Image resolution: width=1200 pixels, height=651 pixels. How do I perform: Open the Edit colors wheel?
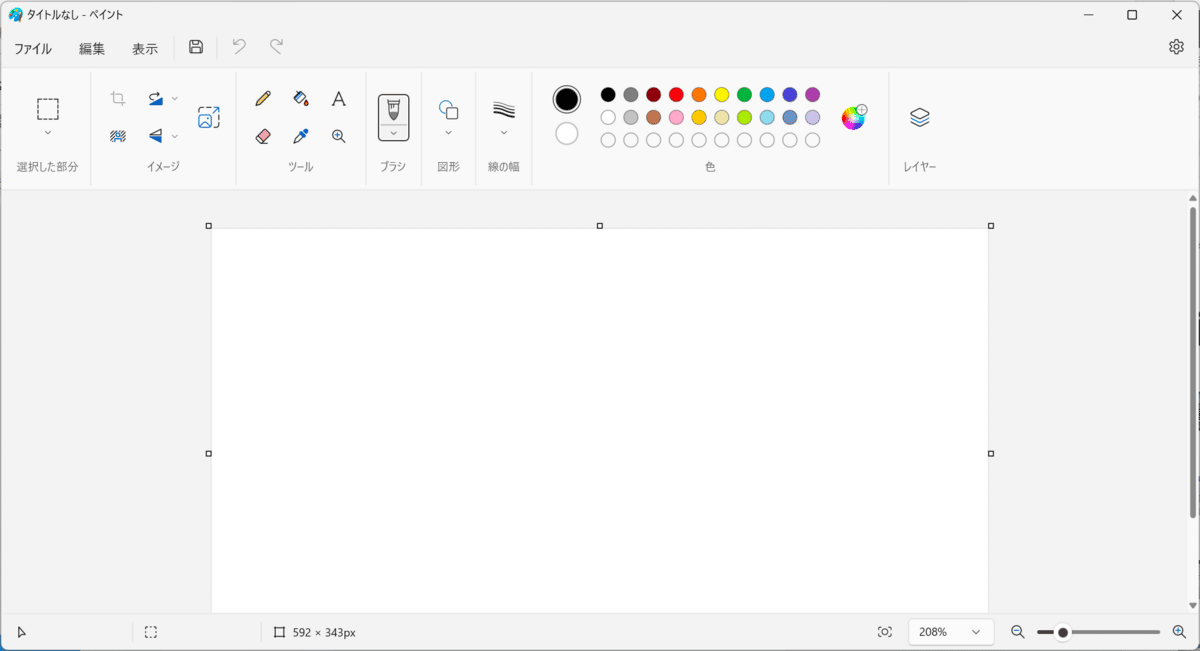[x=853, y=117]
